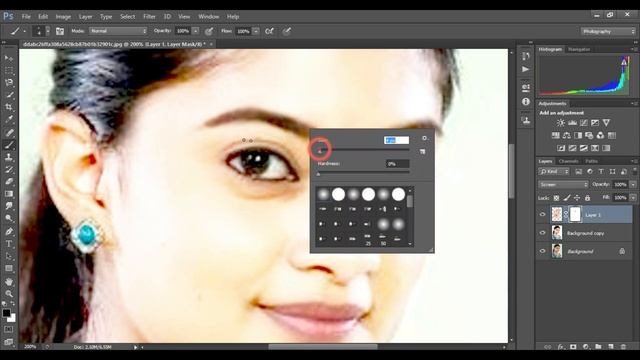Toggle Quick Mask mode
The width and height of the screenshot is (640, 360).
coord(9,329)
